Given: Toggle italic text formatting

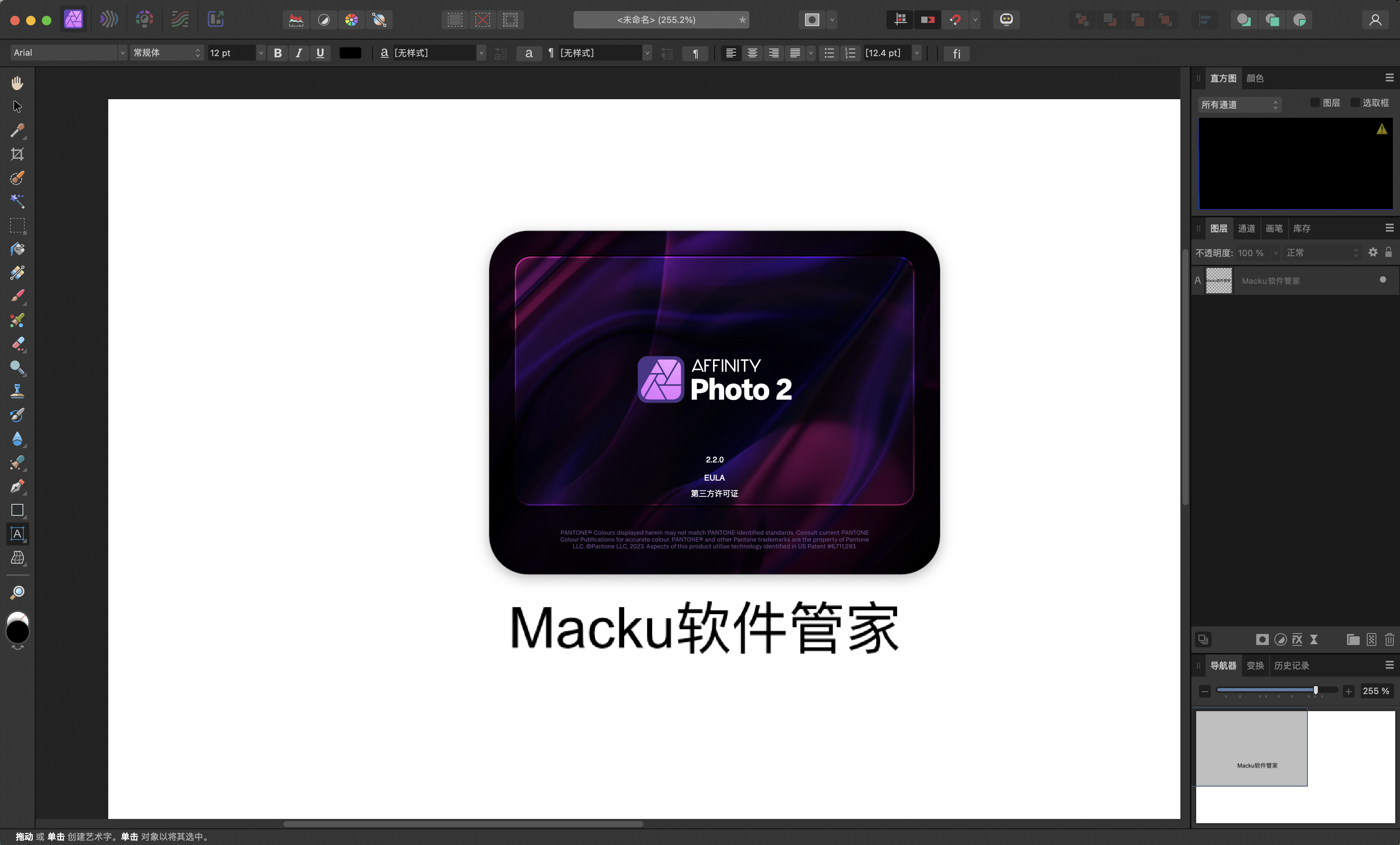Looking at the screenshot, I should 299,53.
